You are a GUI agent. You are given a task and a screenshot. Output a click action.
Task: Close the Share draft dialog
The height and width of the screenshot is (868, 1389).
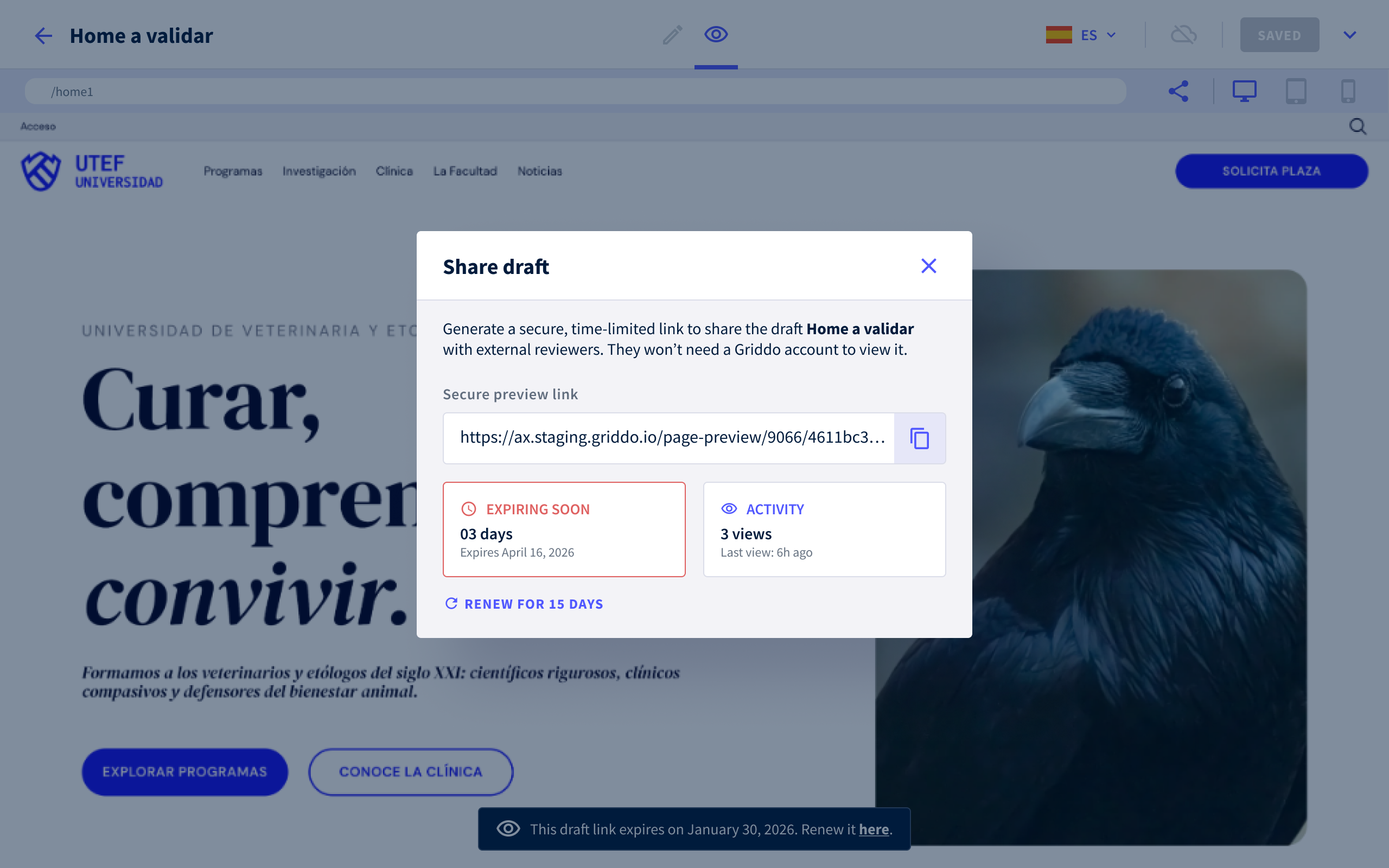(x=929, y=266)
